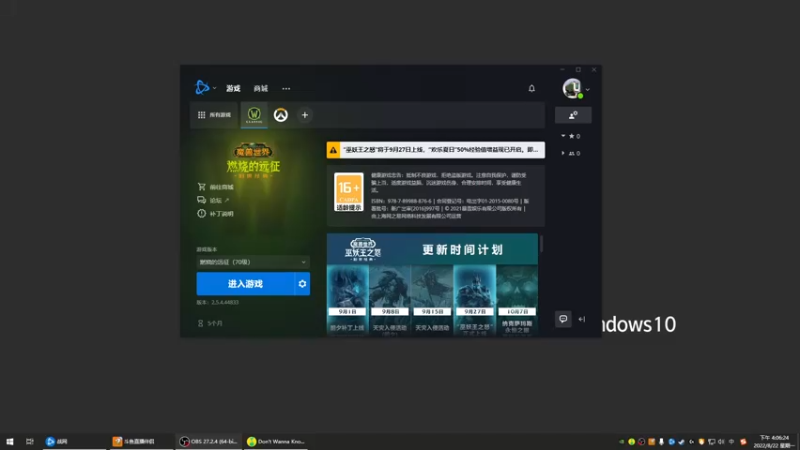Viewport: 800px width, 450px height.
Task: Open the patch notes link
Action: tap(215, 213)
